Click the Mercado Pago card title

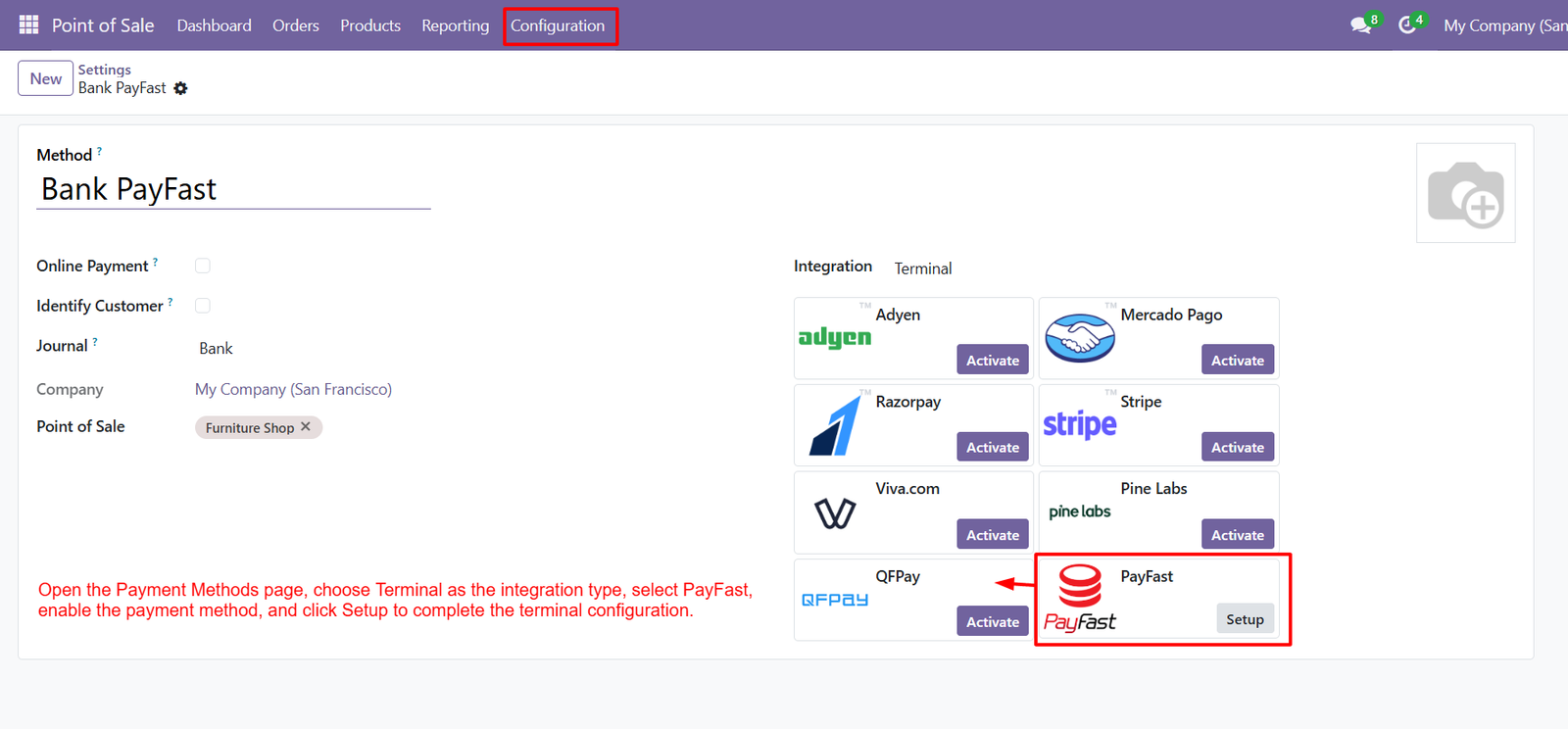click(1171, 315)
